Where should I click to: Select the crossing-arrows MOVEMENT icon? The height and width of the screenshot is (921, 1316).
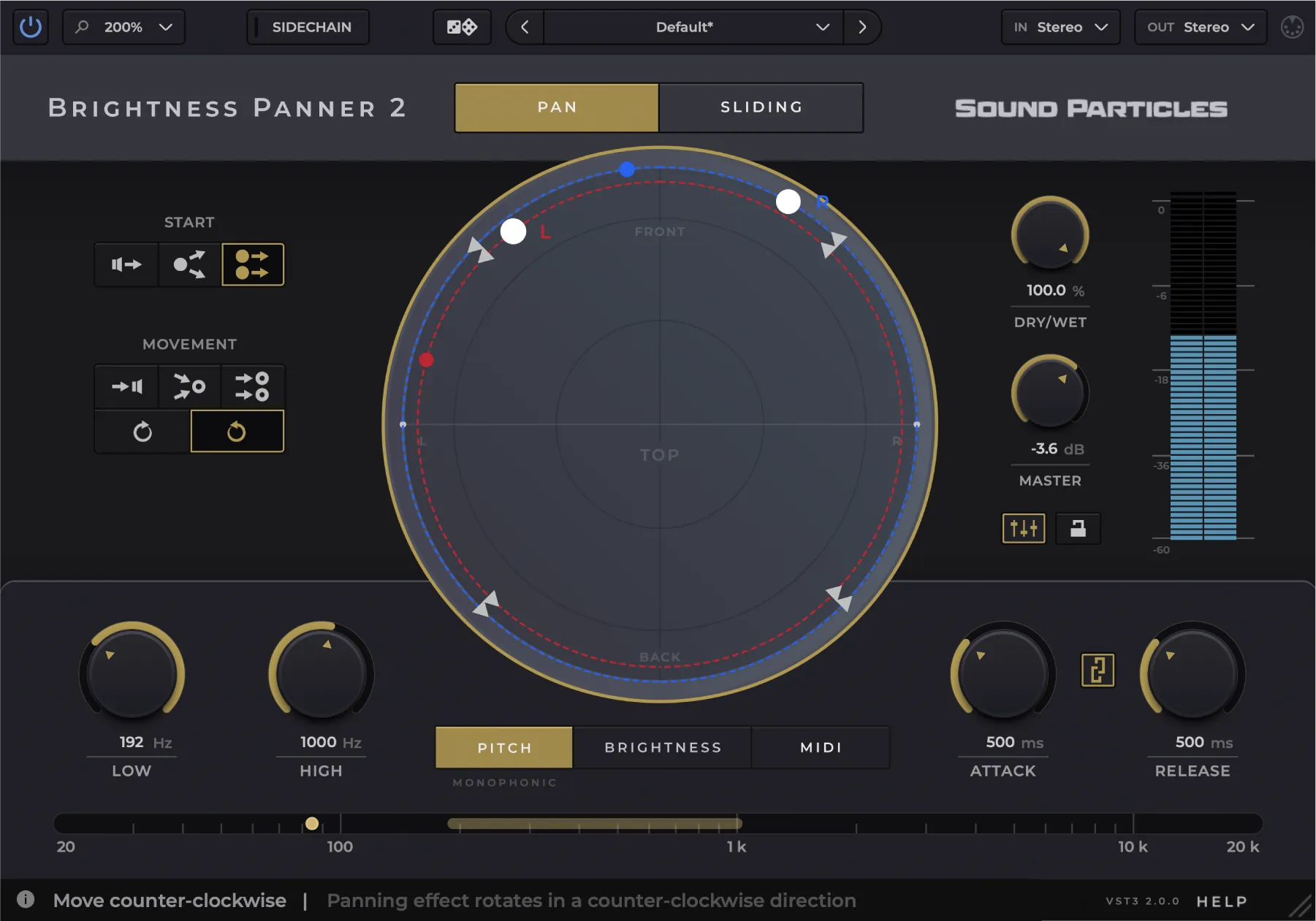[x=189, y=386]
